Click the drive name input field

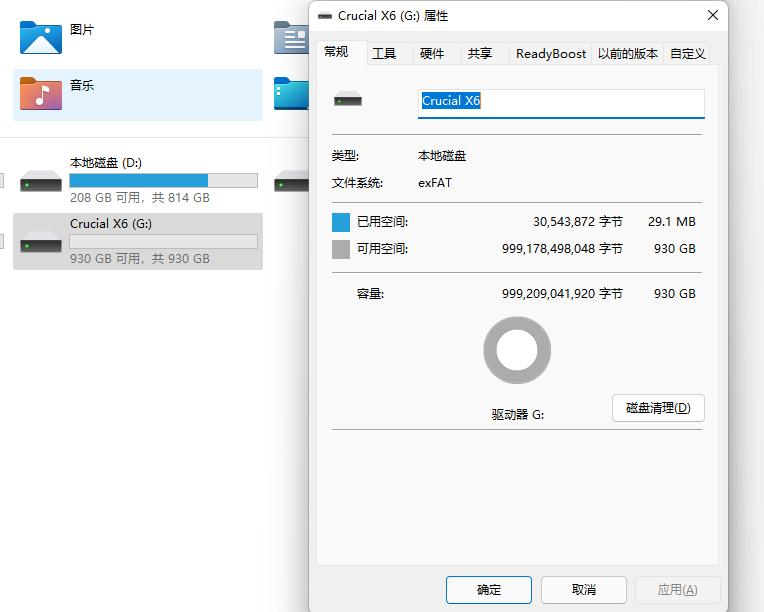[561, 103]
